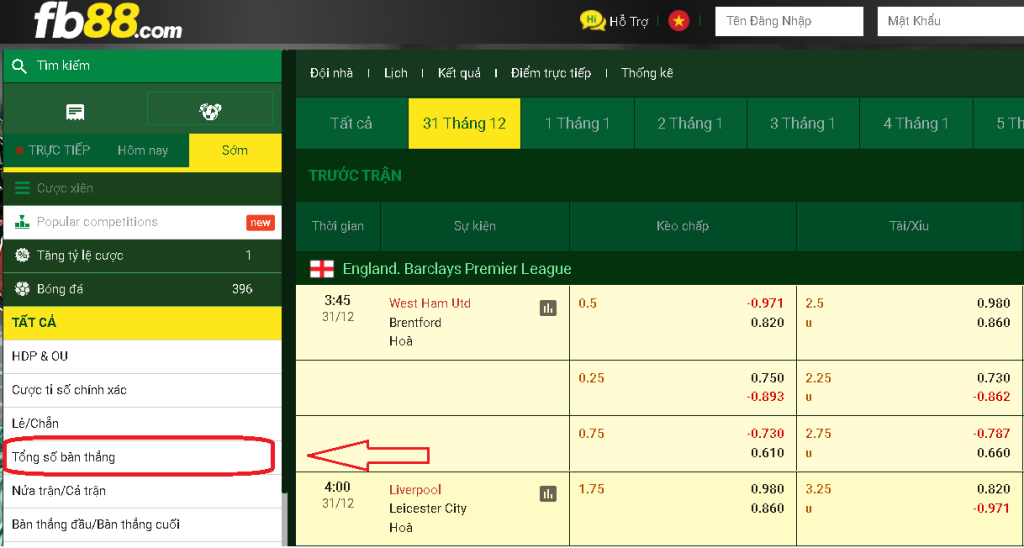Viewport: 1024px width, 548px height.
Task: Open the Lịch schedule link
Action: click(x=396, y=73)
